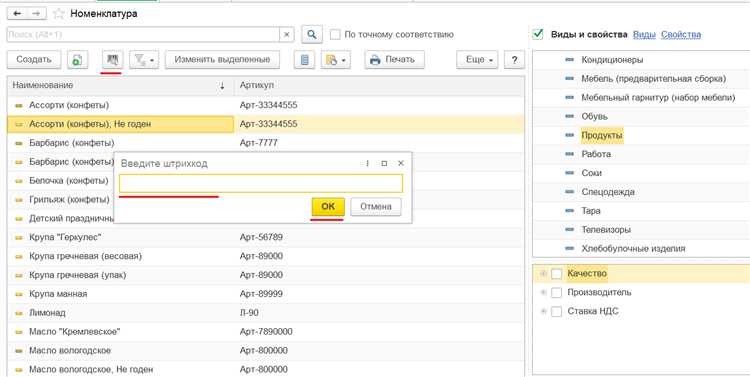Select row Крупа гречневая (весовая)
Image resolution: width=750 pixels, height=377 pixels.
tap(265, 256)
